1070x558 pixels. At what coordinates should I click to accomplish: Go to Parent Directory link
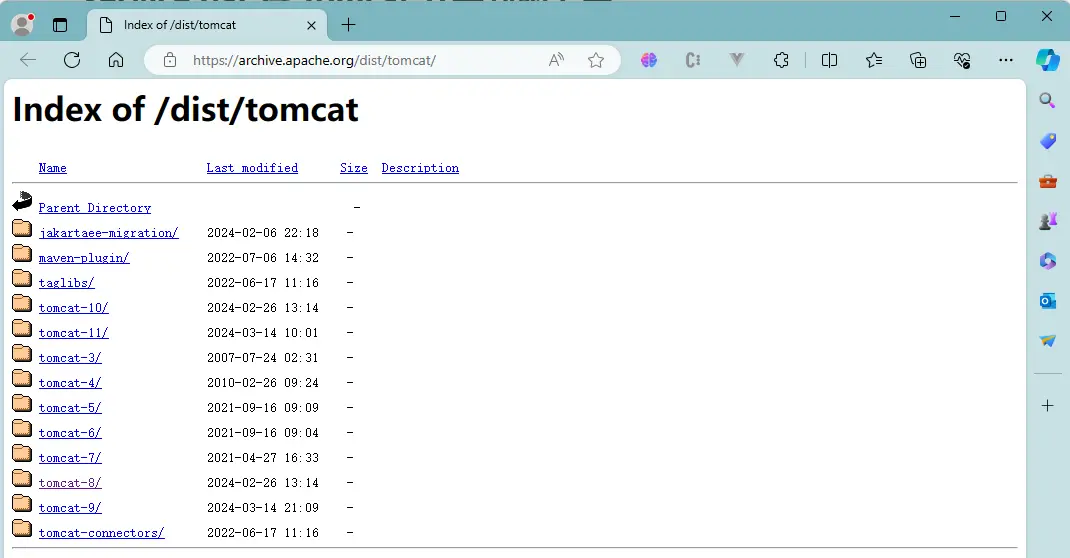click(x=95, y=208)
